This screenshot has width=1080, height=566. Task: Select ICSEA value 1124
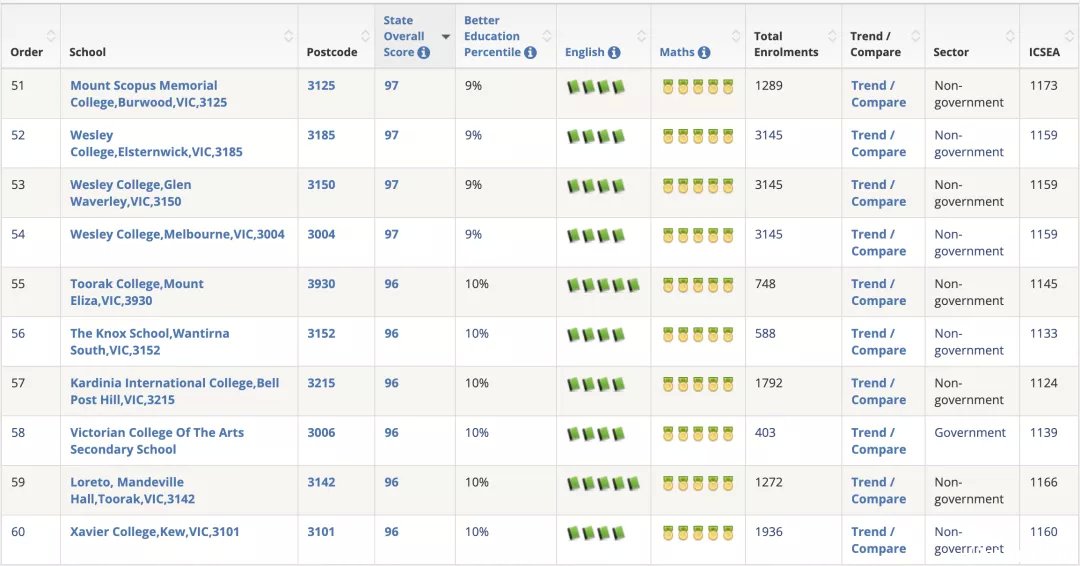point(1043,383)
